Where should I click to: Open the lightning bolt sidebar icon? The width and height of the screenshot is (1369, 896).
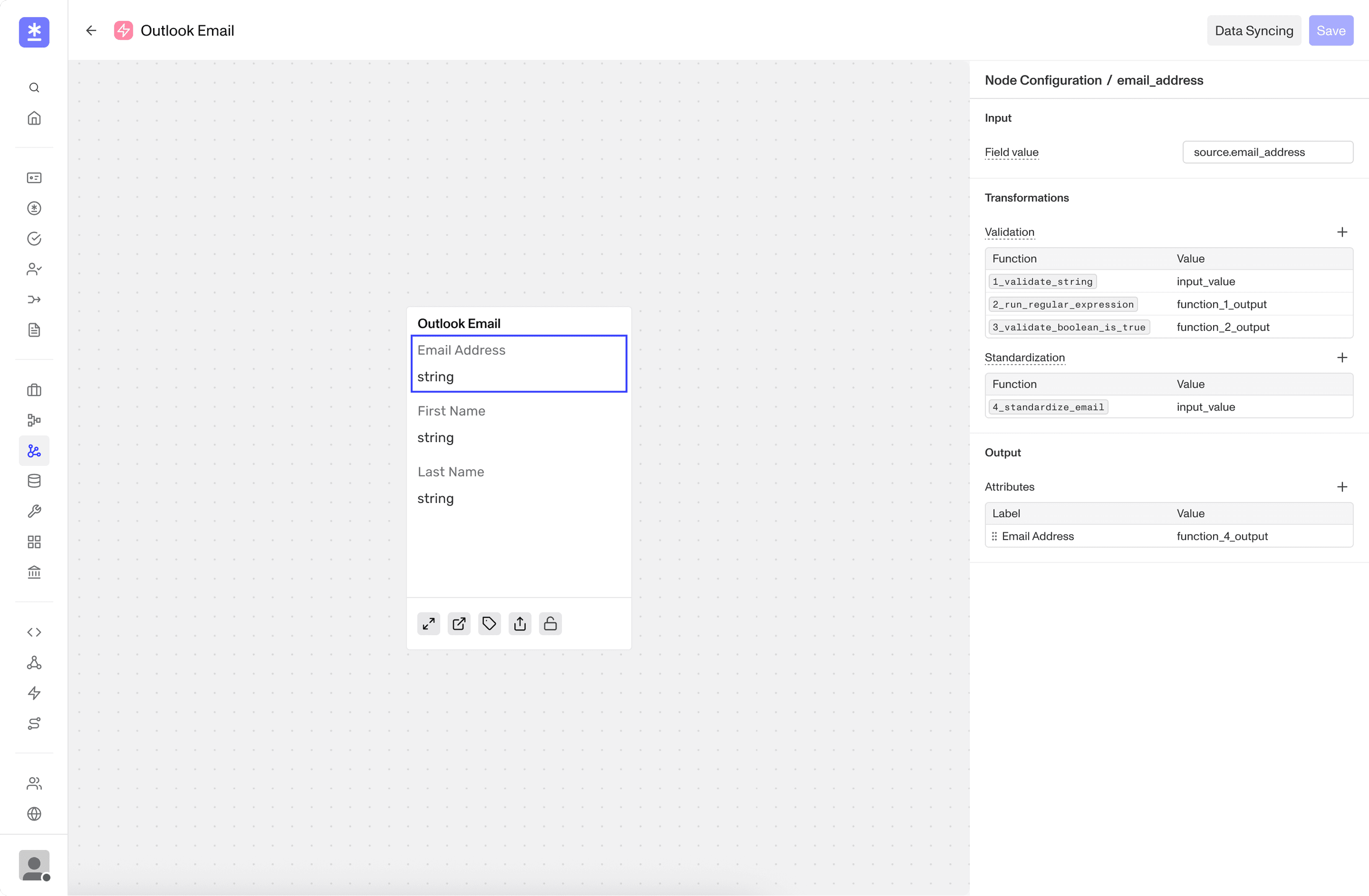click(x=34, y=693)
